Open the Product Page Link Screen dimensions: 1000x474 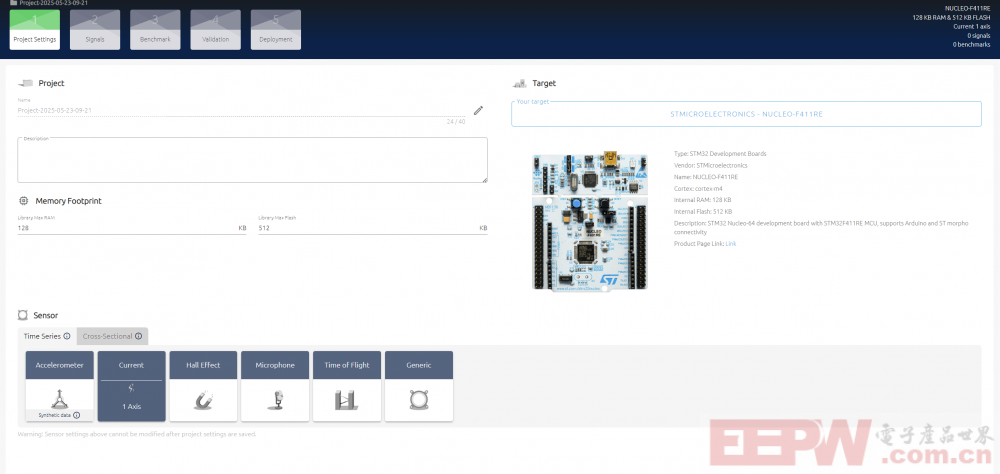[x=731, y=244]
